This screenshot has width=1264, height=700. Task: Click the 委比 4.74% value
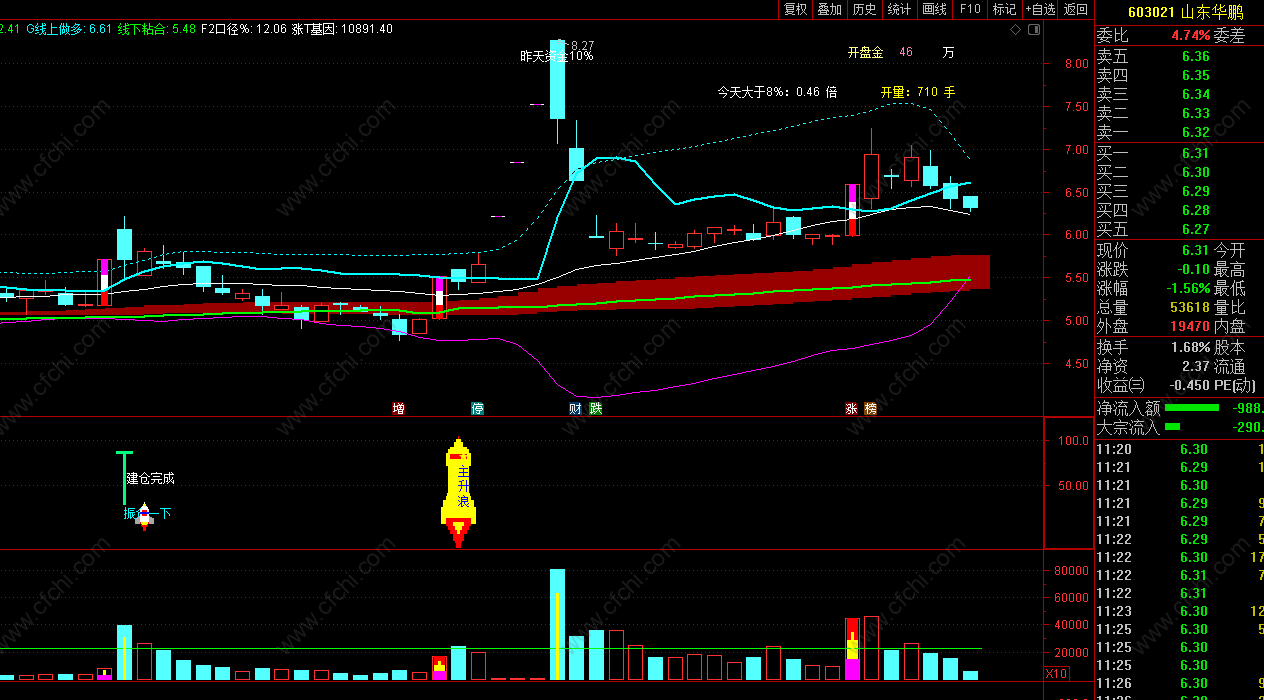tap(1189, 36)
